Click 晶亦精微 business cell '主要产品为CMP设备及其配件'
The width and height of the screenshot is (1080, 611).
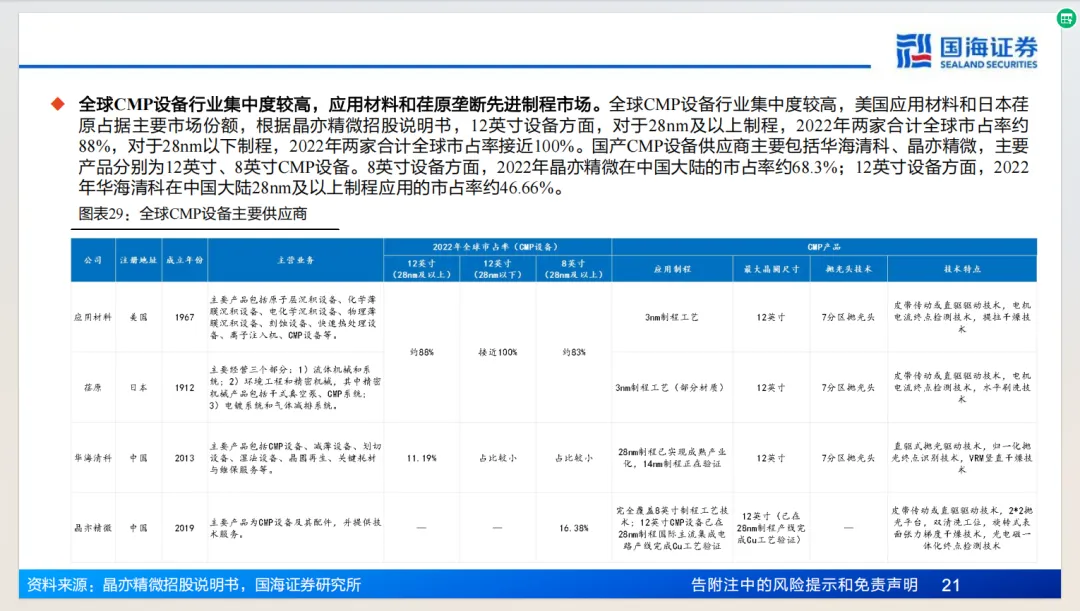click(295, 528)
